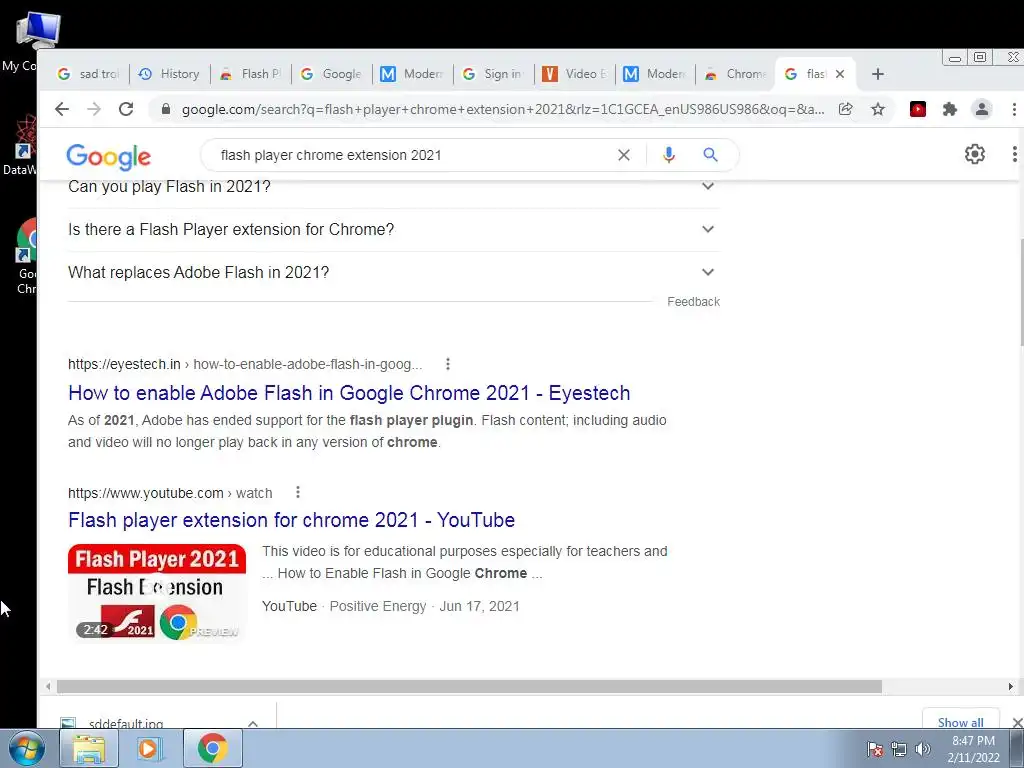
Task: Go back to the previous page
Action: coord(62,109)
